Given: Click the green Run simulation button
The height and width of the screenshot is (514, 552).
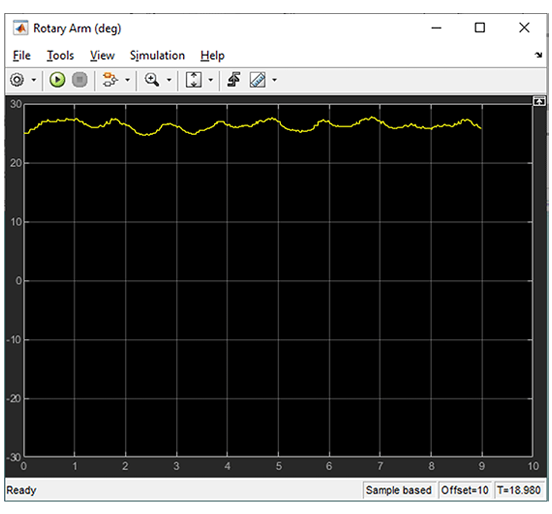Looking at the screenshot, I should click(x=57, y=80).
